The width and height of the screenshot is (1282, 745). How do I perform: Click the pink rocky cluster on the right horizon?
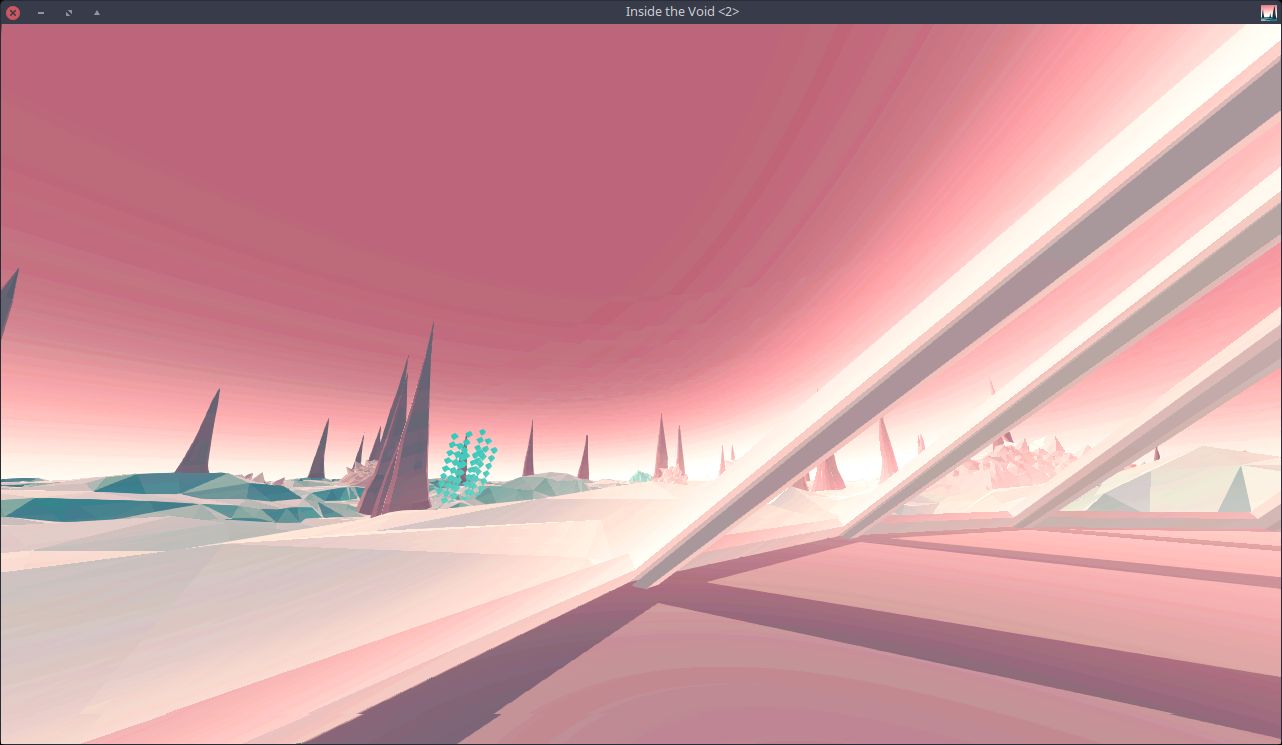point(1030,462)
